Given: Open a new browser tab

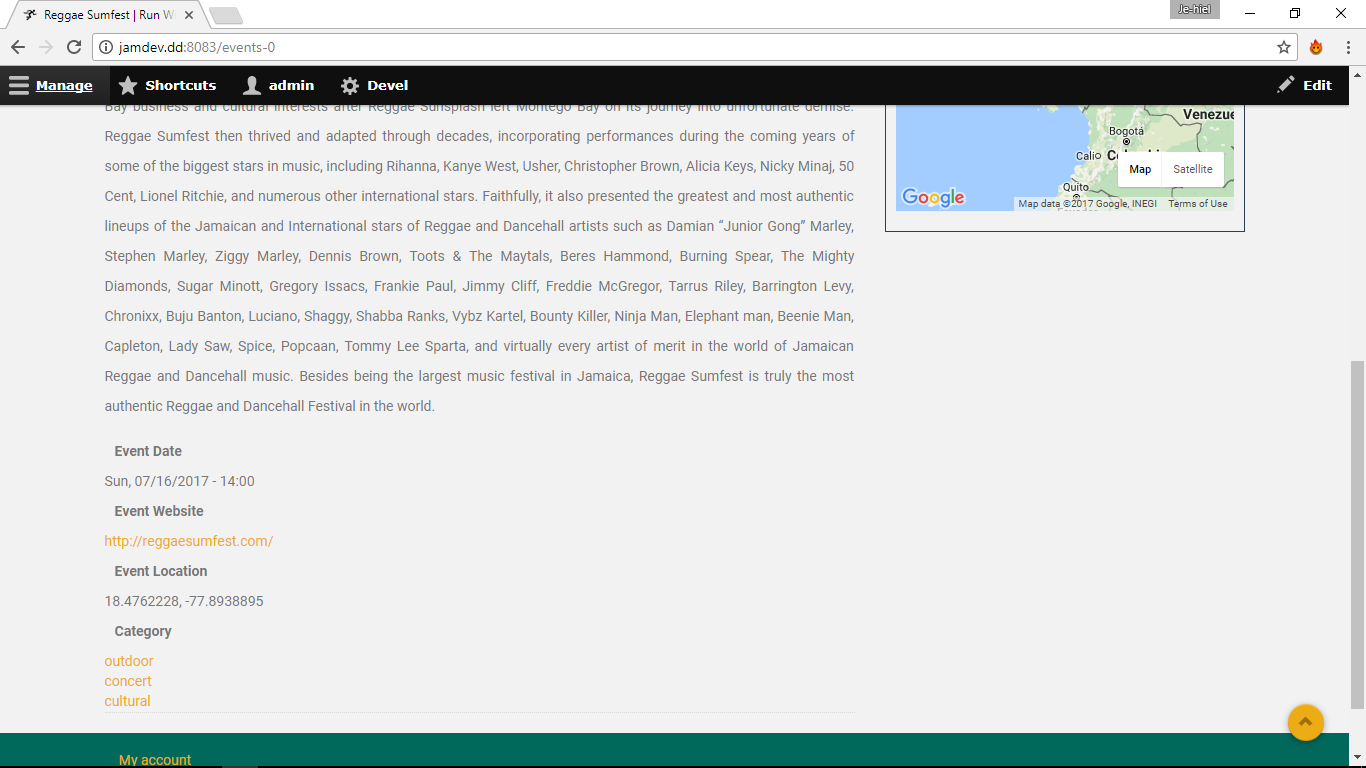Looking at the screenshot, I should point(226,15).
